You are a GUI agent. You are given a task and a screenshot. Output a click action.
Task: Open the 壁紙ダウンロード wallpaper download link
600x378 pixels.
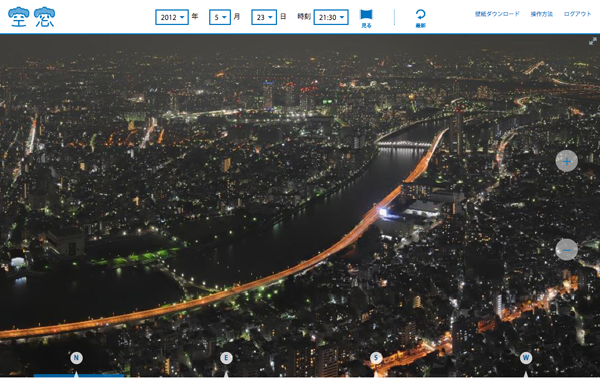(x=497, y=14)
